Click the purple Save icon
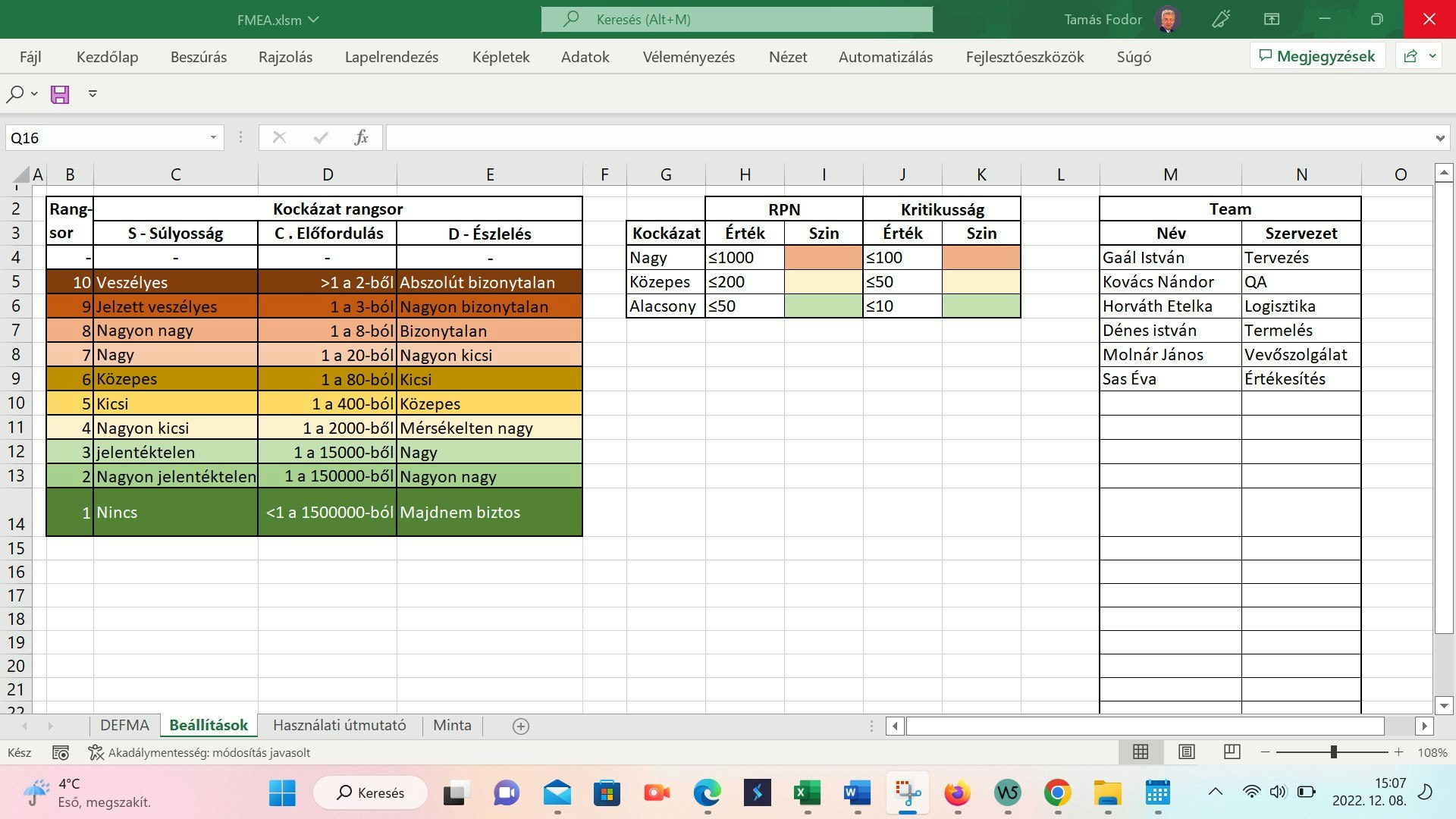Image resolution: width=1456 pixels, height=819 pixels. click(x=60, y=94)
